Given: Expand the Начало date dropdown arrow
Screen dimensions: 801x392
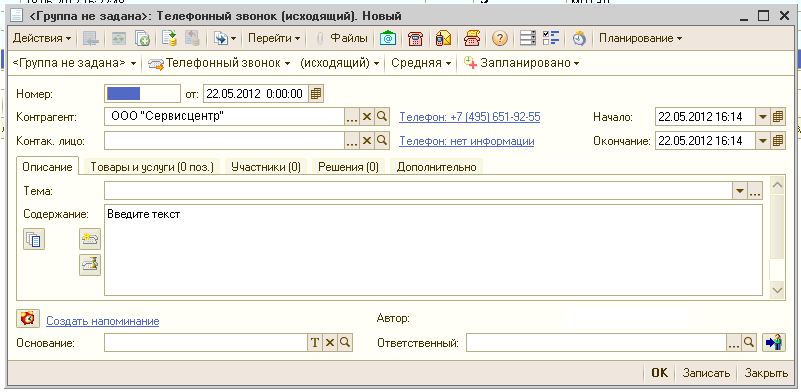Looking at the screenshot, I should (763, 117).
